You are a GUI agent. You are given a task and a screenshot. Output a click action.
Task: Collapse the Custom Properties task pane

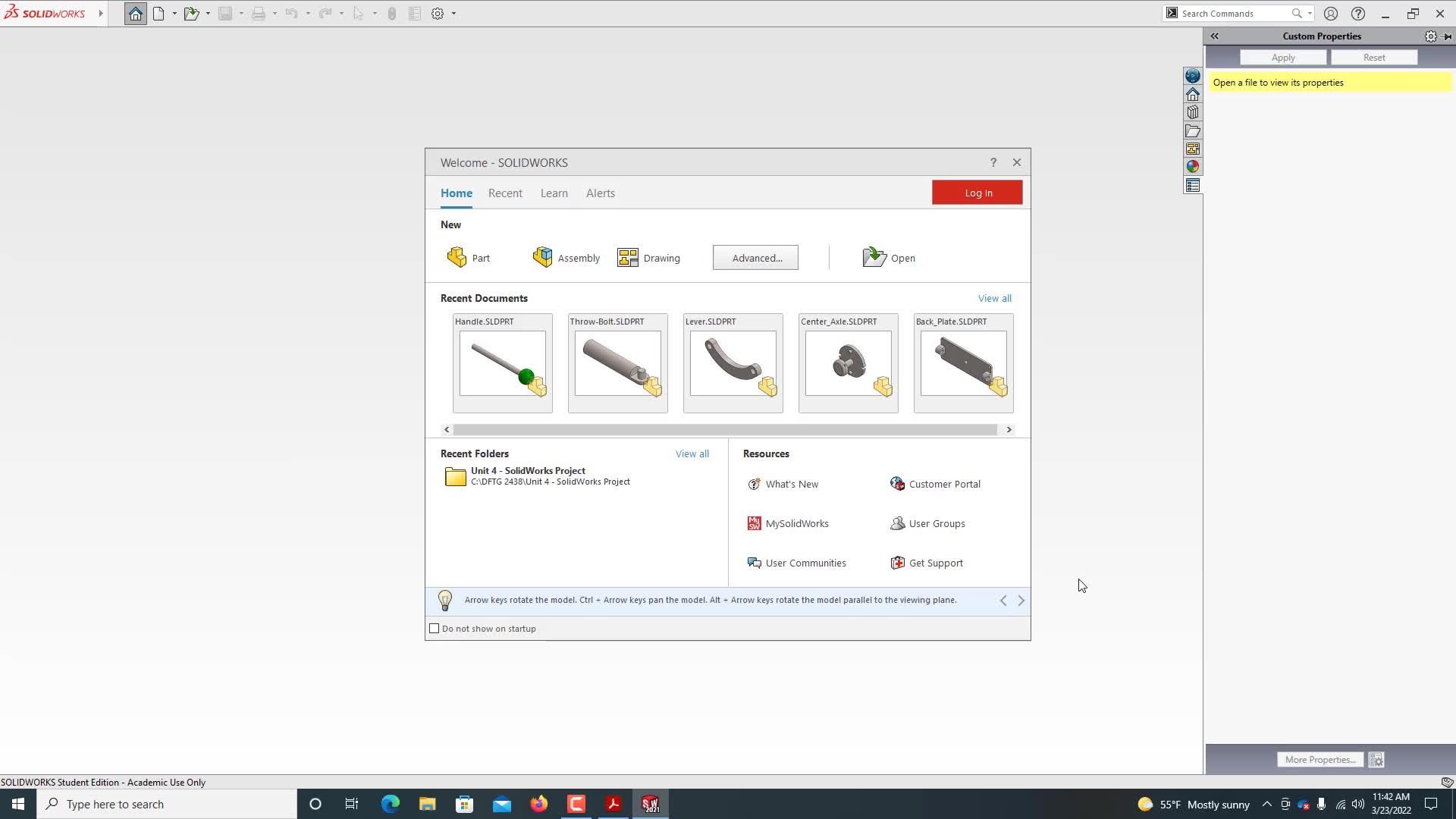(1215, 36)
